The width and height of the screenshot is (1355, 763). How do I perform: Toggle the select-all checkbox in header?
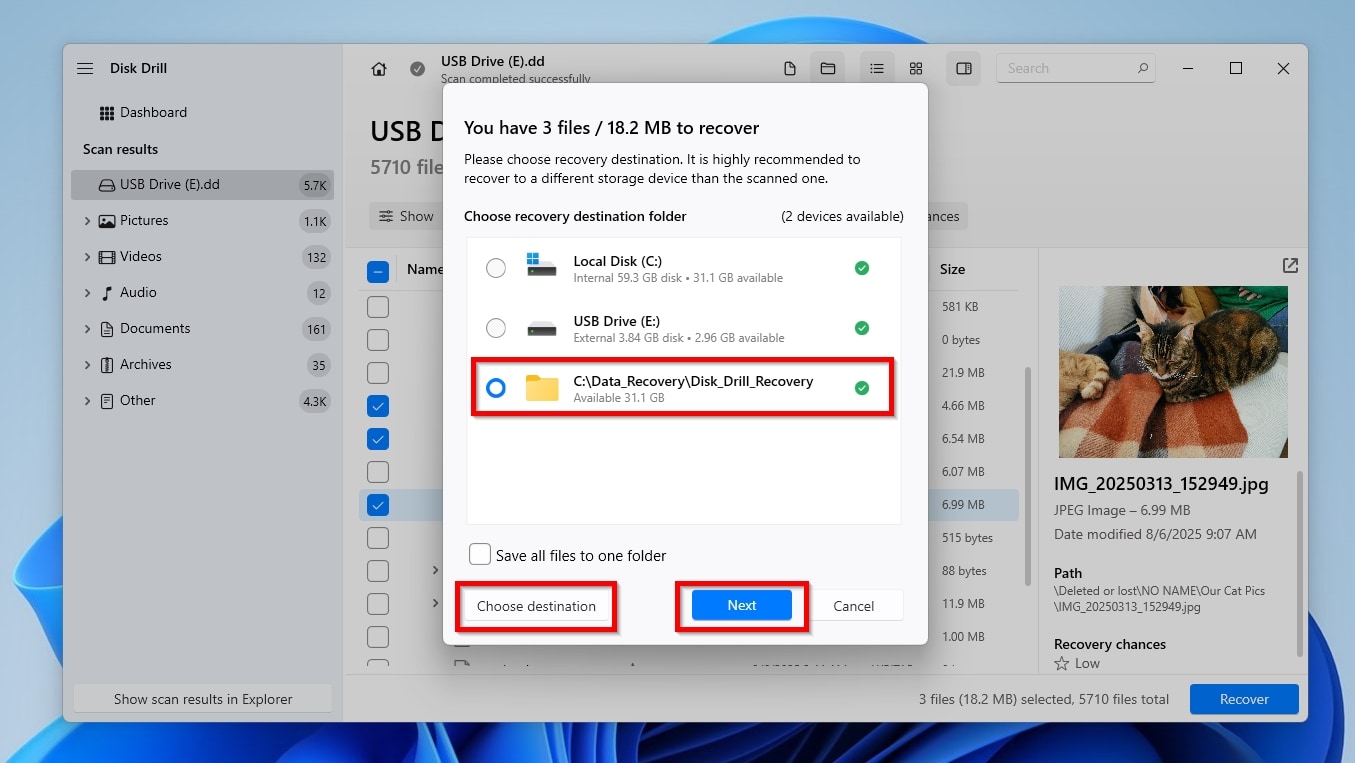[378, 270]
